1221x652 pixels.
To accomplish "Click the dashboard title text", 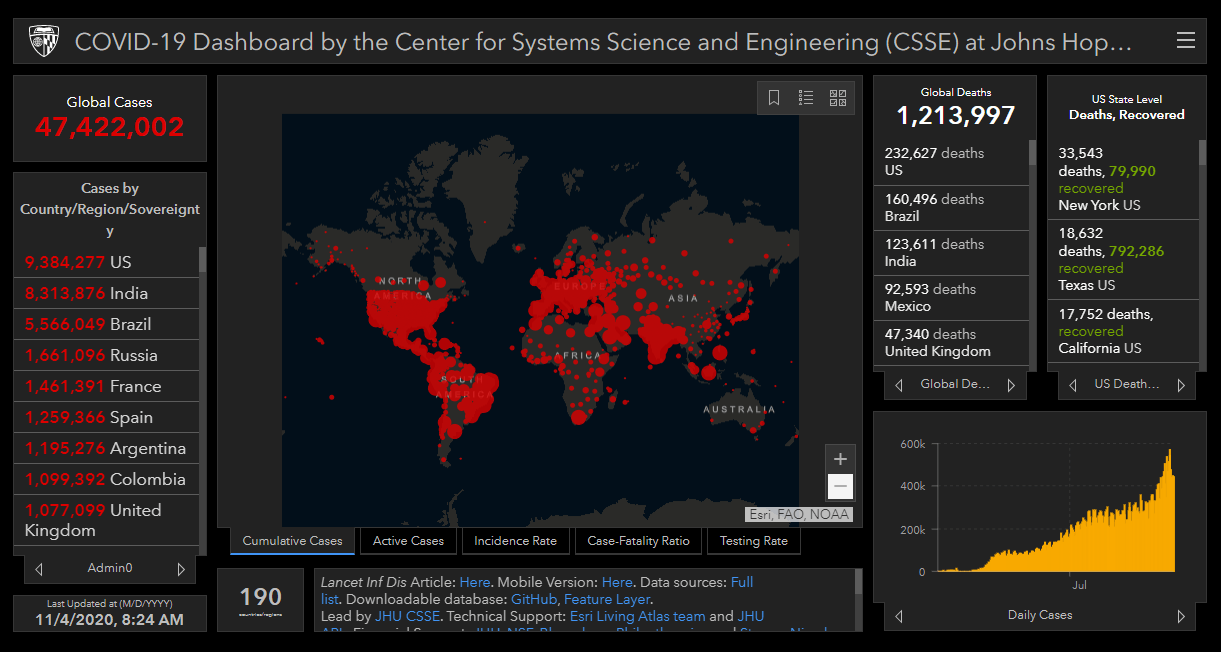I will (604, 42).
